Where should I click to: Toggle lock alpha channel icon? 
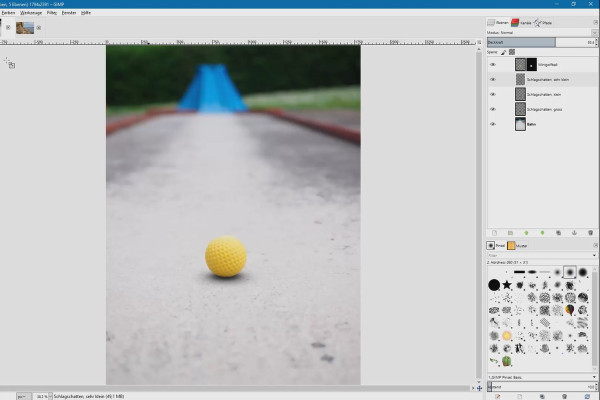(x=512, y=52)
